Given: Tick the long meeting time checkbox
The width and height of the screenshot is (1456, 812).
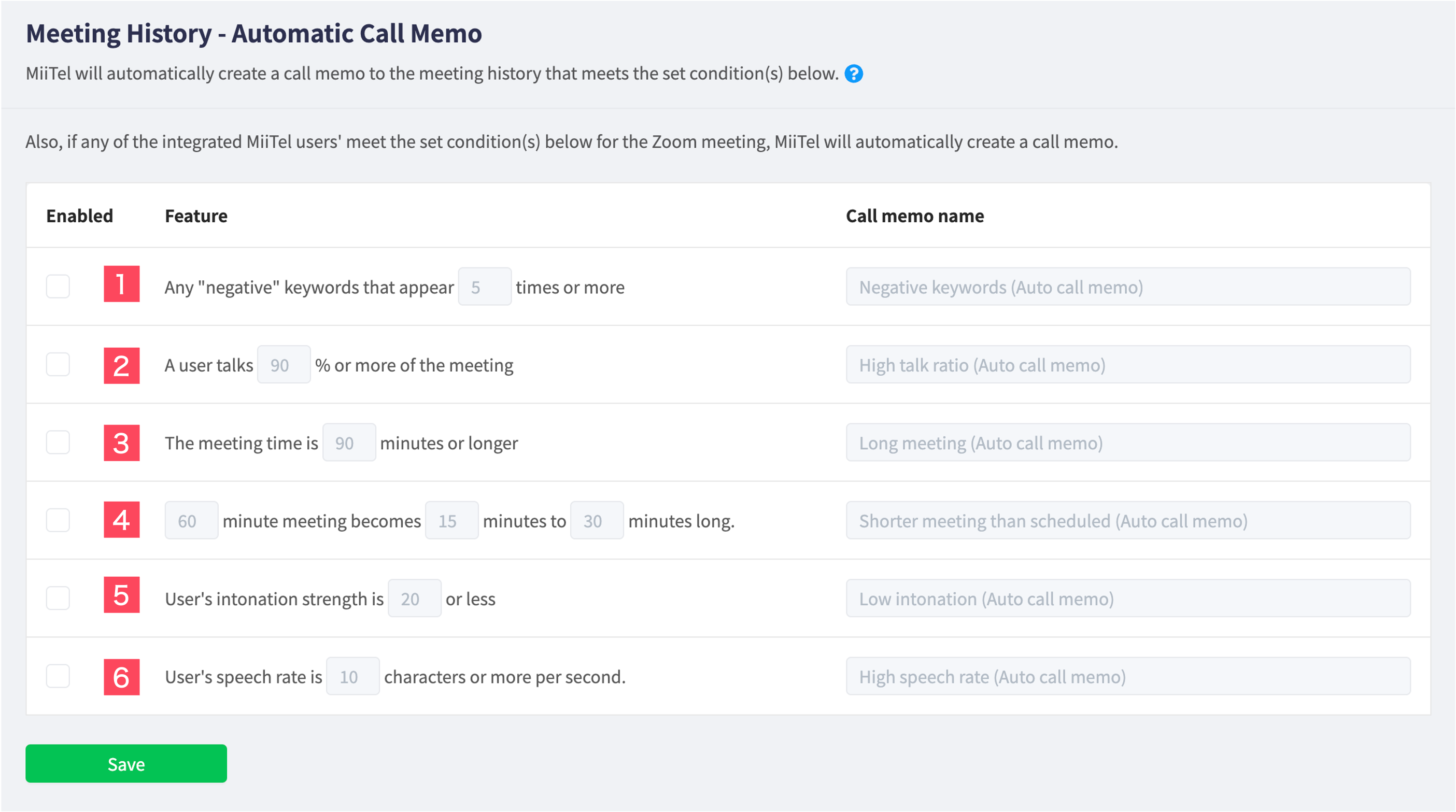Looking at the screenshot, I should [58, 443].
